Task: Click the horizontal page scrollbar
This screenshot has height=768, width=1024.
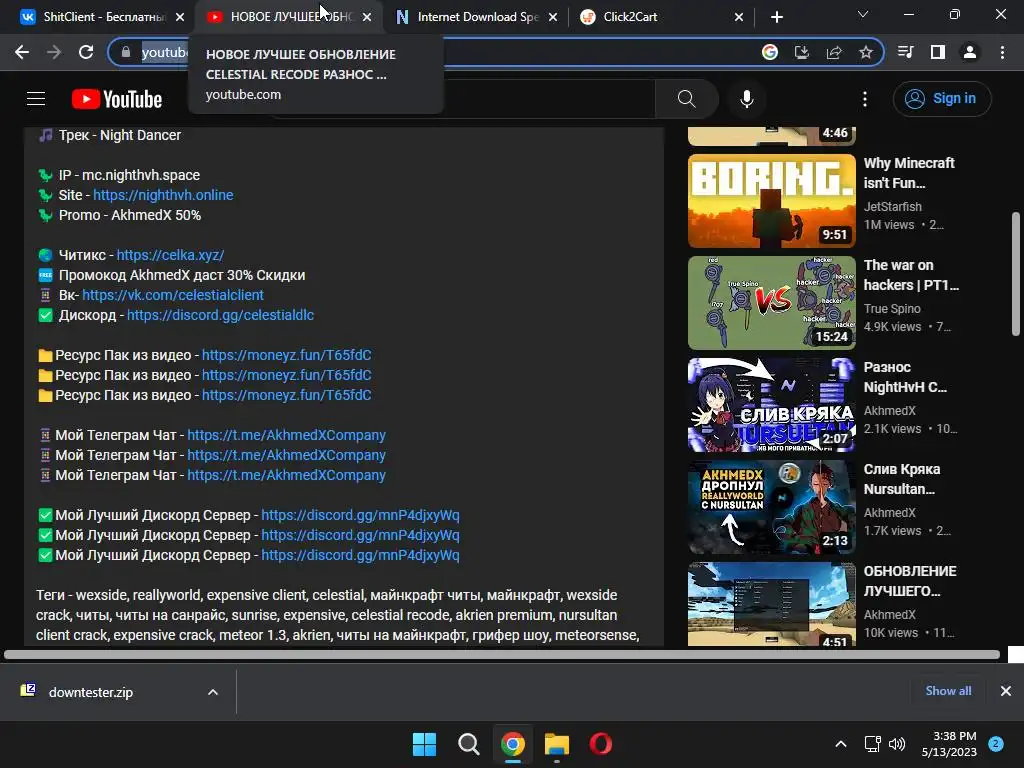Action: click(x=502, y=654)
